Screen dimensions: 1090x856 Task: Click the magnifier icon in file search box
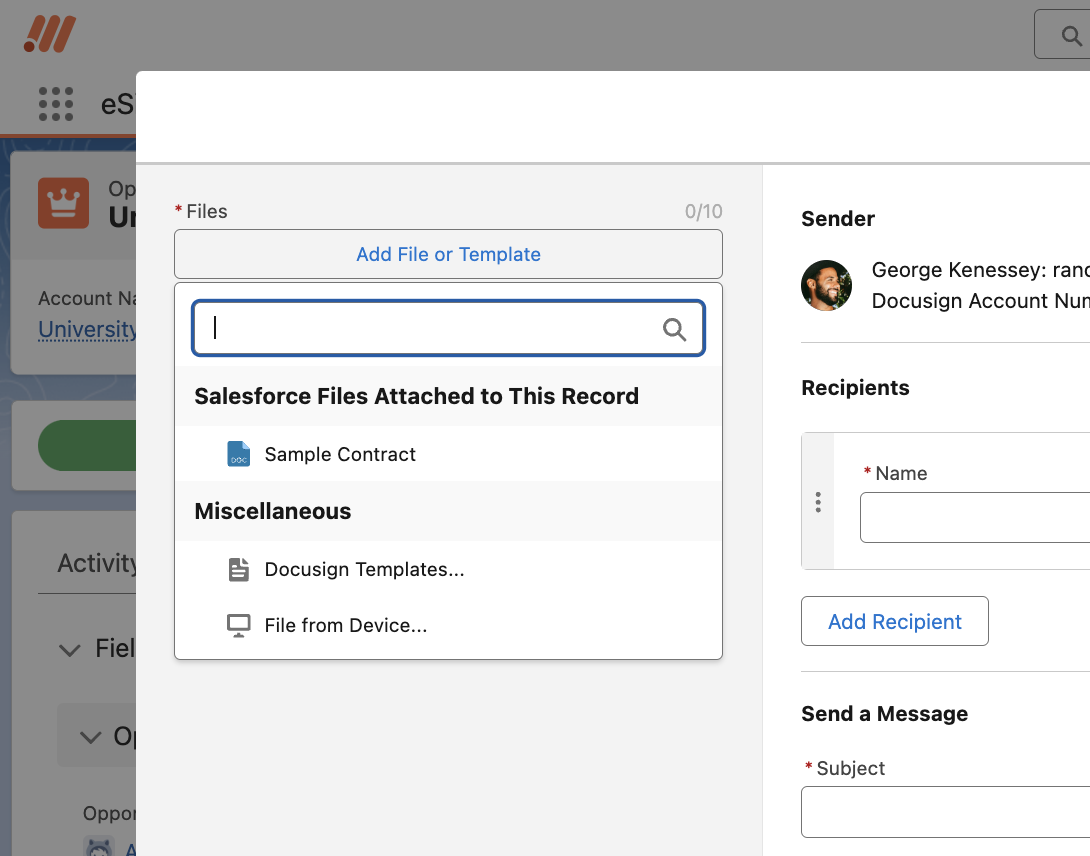point(674,329)
